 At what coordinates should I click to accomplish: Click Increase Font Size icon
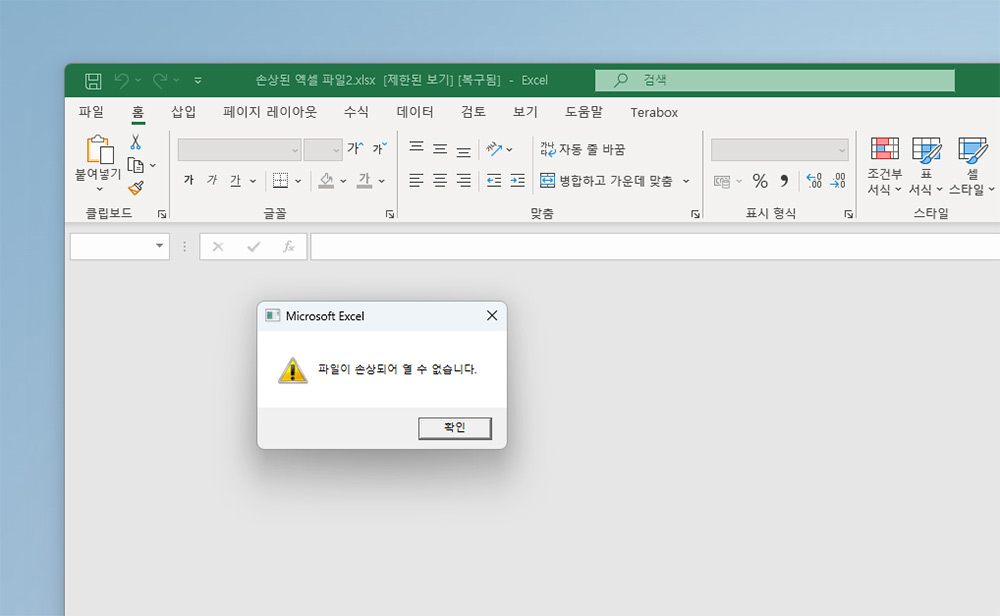tap(355, 149)
